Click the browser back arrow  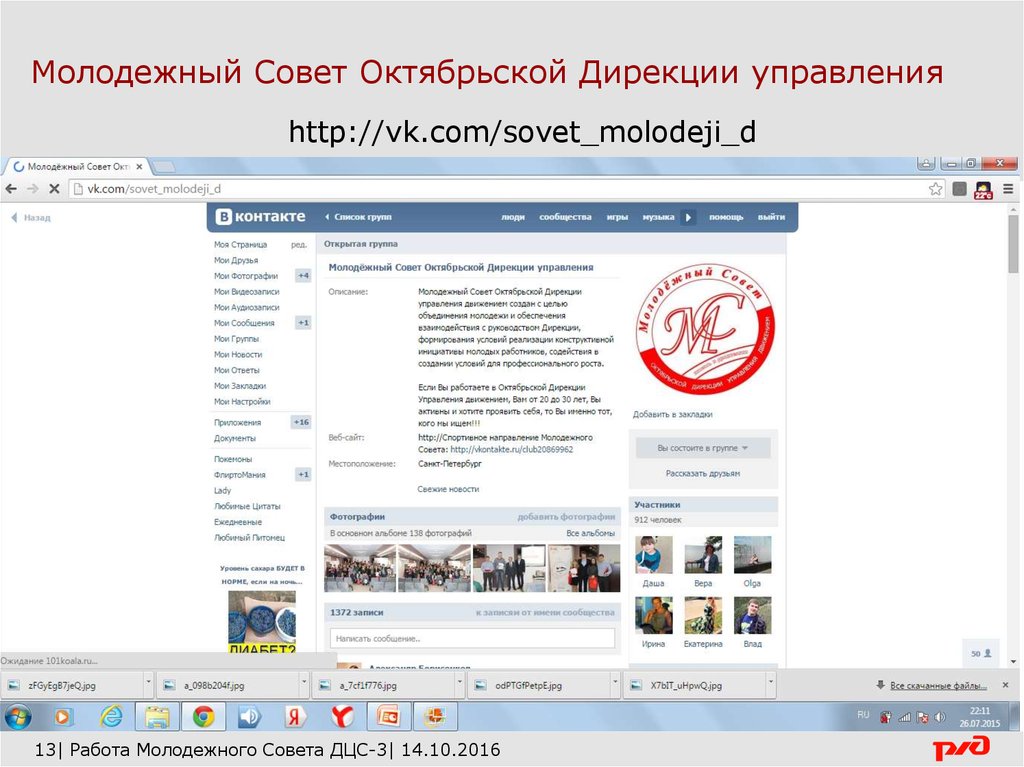point(12,188)
